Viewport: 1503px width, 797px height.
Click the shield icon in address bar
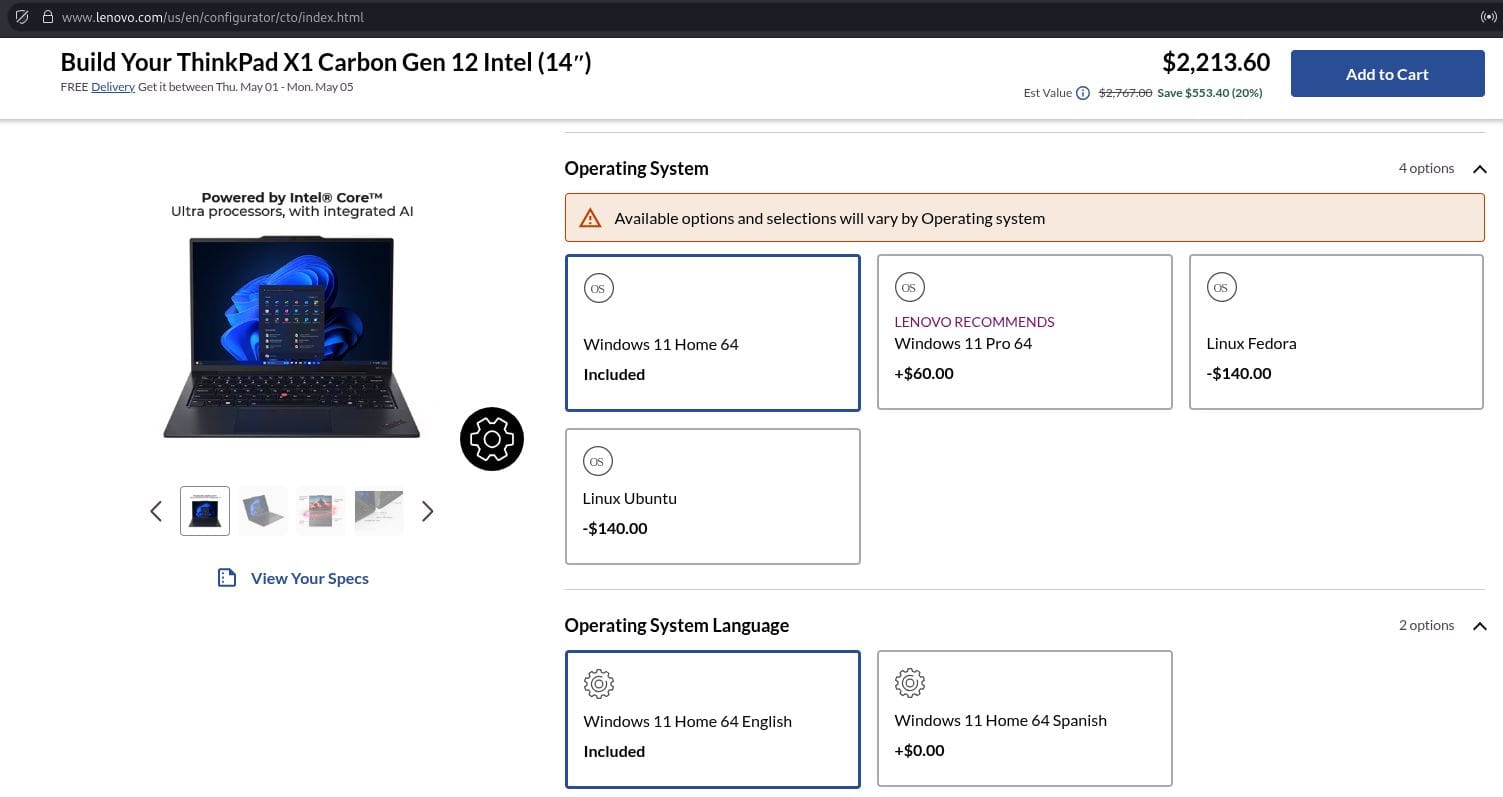point(22,17)
